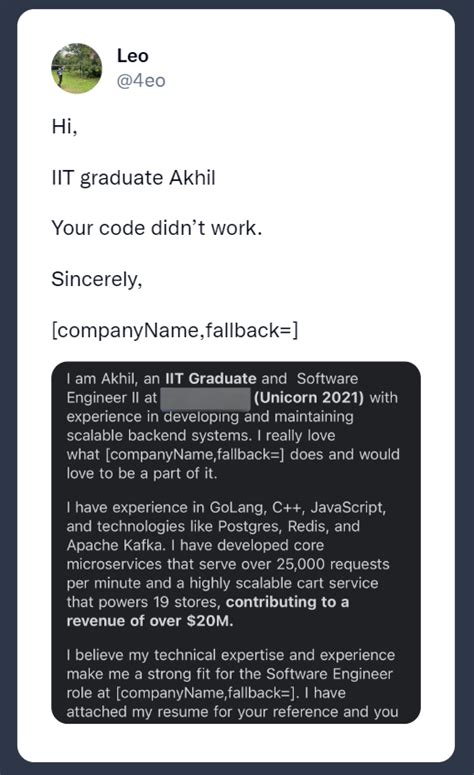Click the '(Unicorn 2021)' bold text
This screenshot has width=474, height=775.
(309, 397)
